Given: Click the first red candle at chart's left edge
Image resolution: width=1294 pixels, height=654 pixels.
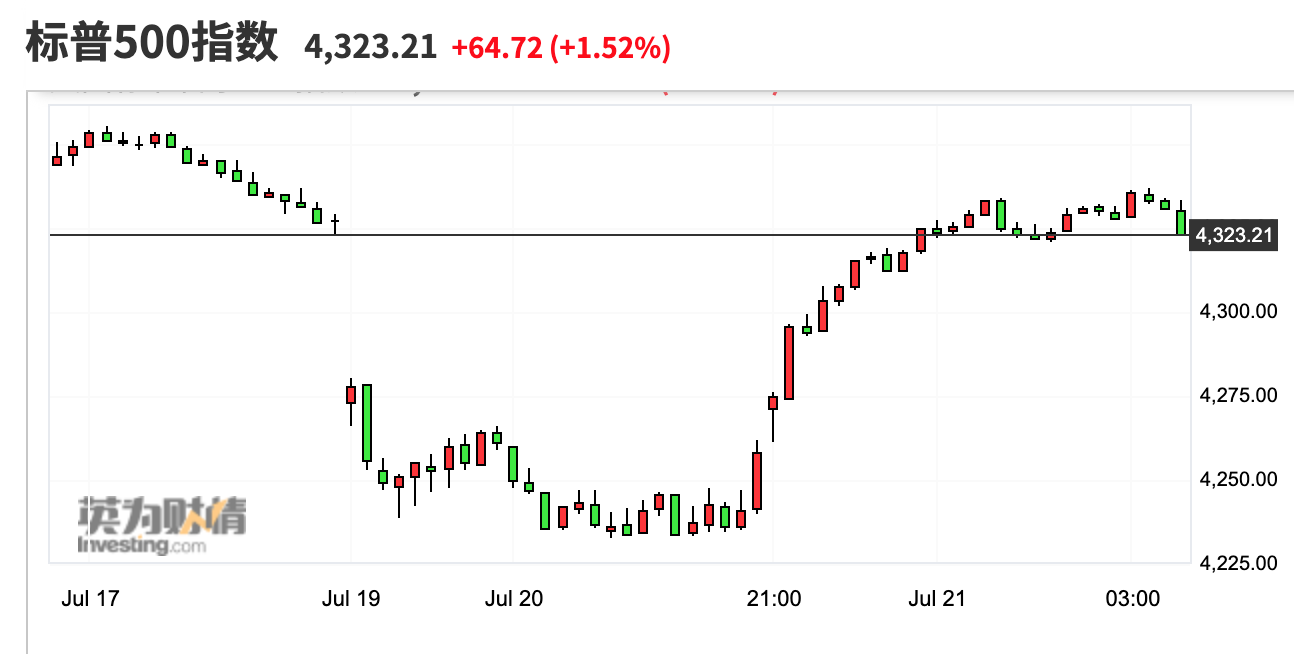Looking at the screenshot, I should coord(57,160).
